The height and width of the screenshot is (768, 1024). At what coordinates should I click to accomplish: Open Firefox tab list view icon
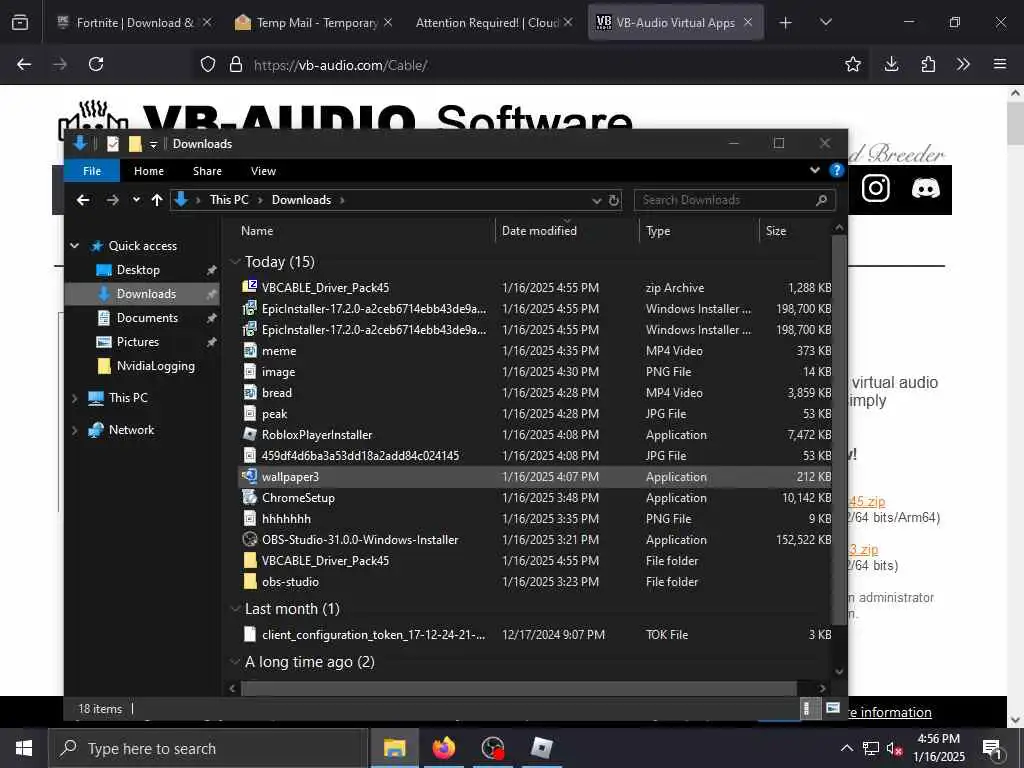coord(20,22)
